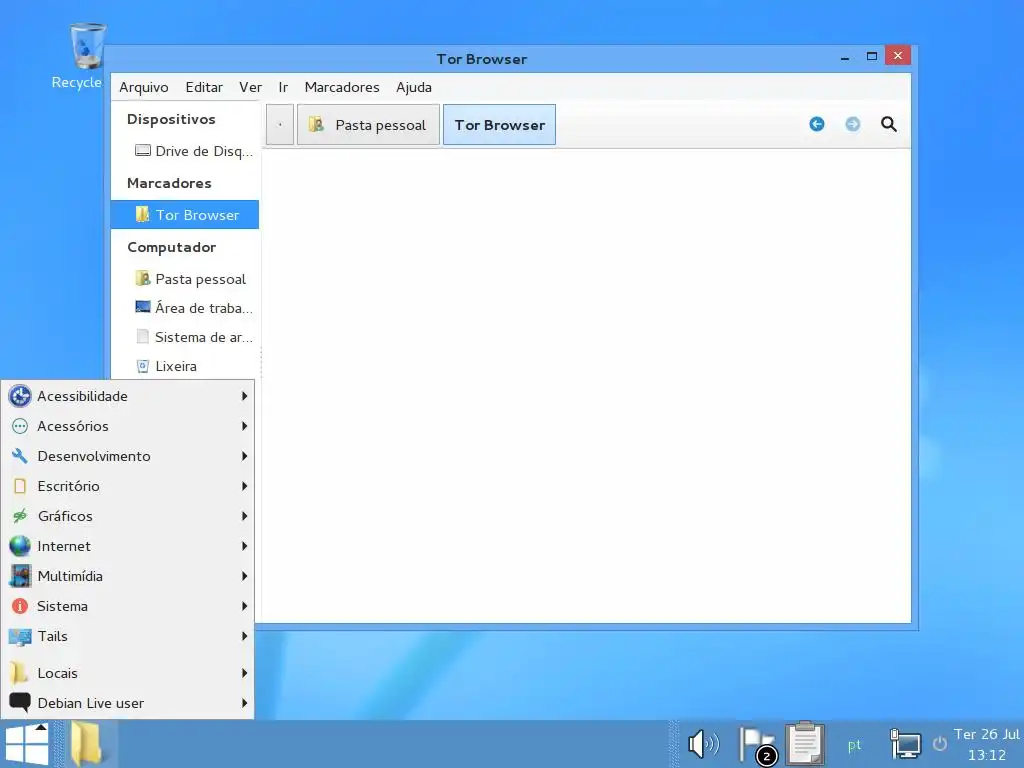Screen dimensions: 1024x768
Task: Click the network computer tray icon
Action: pyautogui.click(x=906, y=744)
